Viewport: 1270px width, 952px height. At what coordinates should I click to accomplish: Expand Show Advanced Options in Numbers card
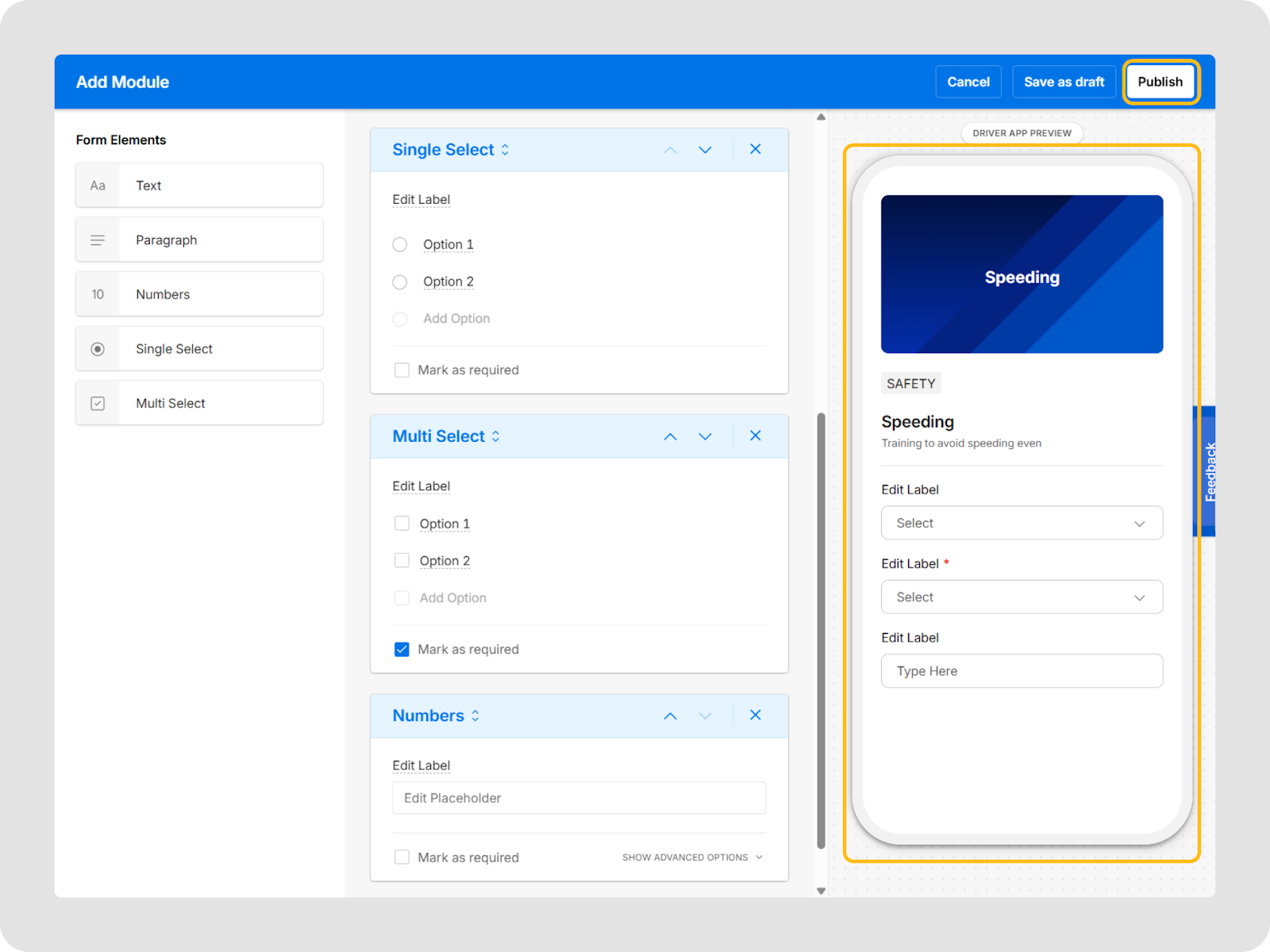691,858
